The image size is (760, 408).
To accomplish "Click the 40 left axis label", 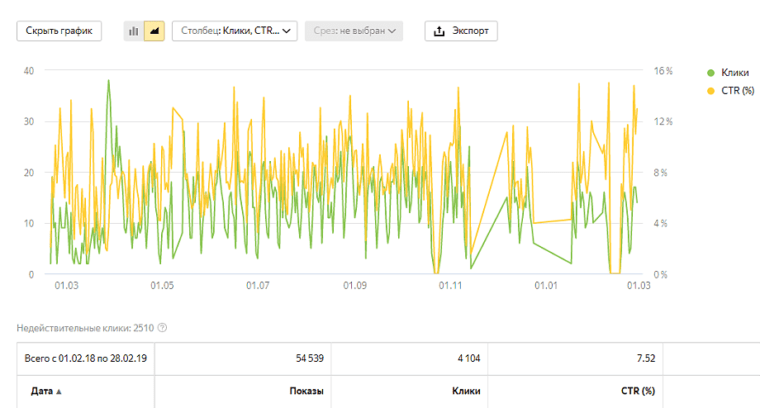I will pyautogui.click(x=29, y=71).
